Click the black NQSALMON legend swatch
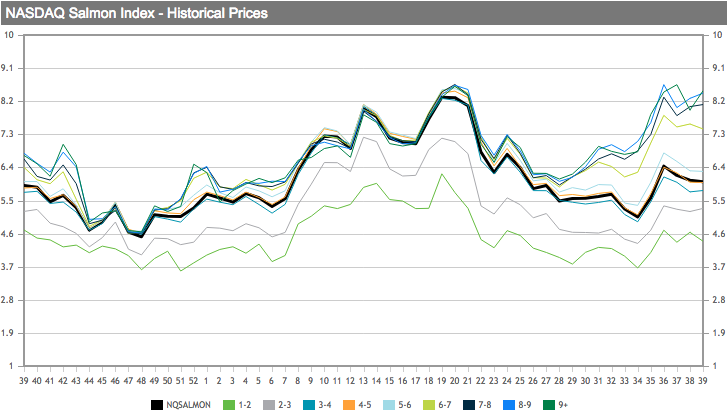728x419 pixels. [156, 405]
